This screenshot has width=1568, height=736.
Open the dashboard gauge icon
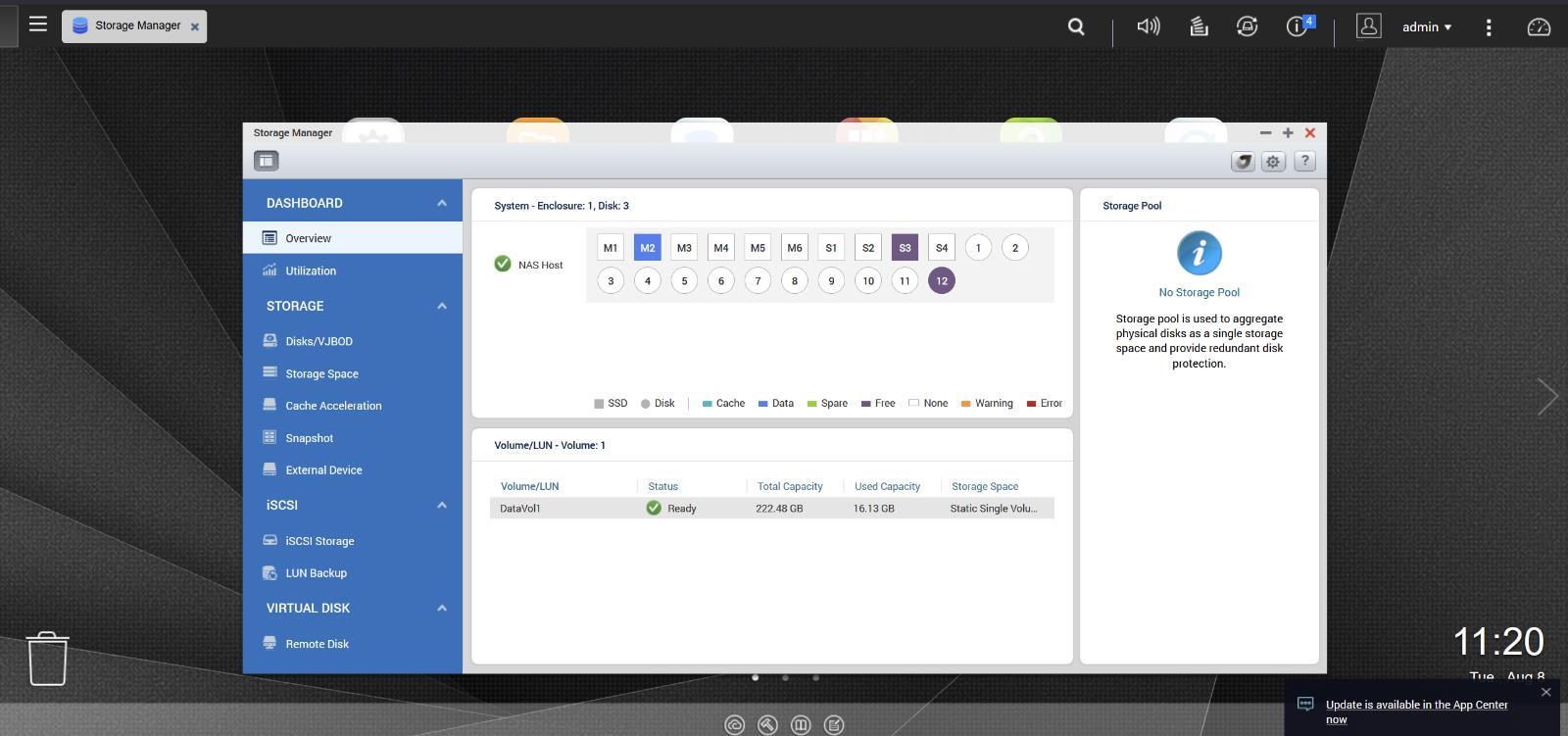pyautogui.click(x=1539, y=26)
